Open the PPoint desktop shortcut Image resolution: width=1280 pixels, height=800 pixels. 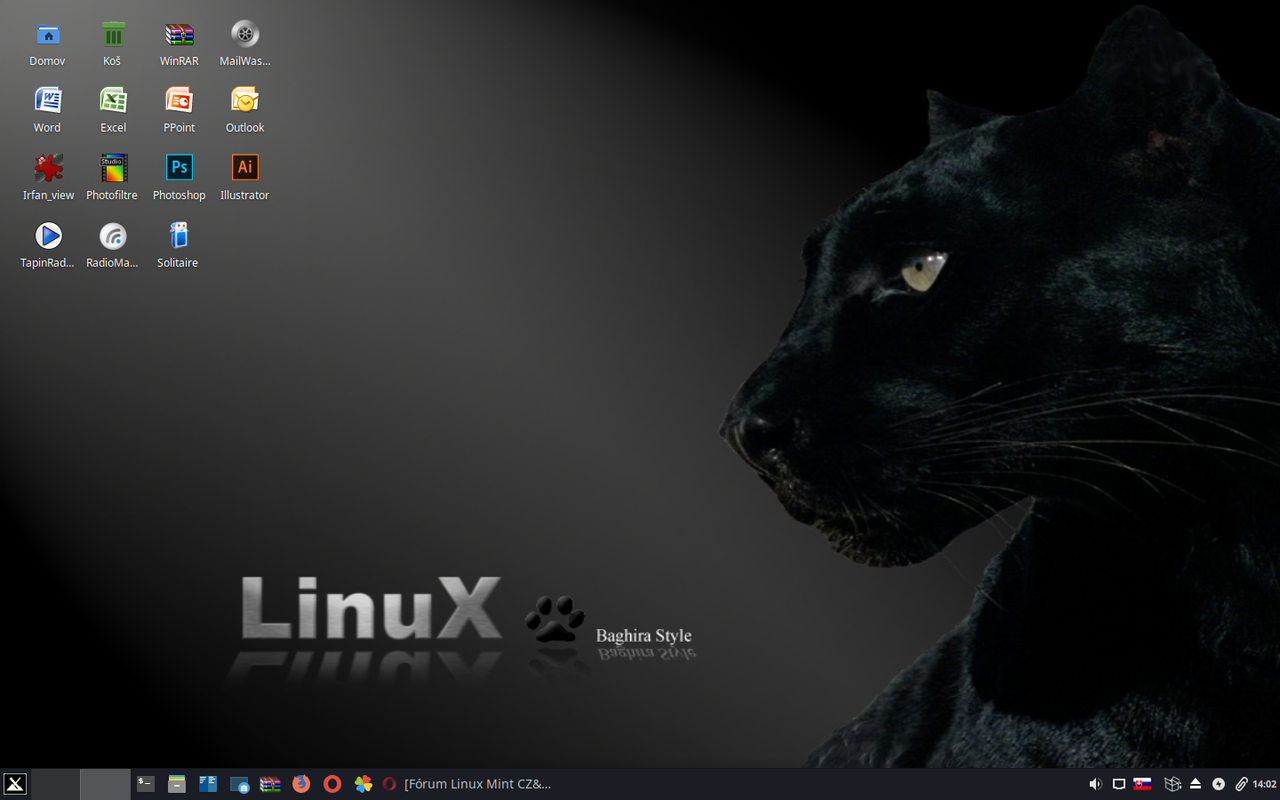(x=179, y=110)
